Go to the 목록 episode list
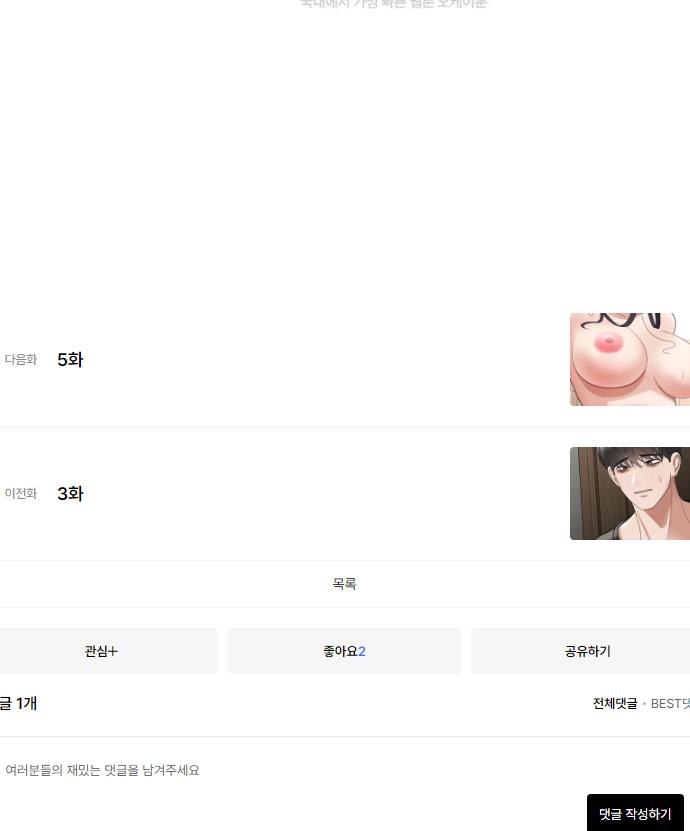 pyautogui.click(x=344, y=584)
